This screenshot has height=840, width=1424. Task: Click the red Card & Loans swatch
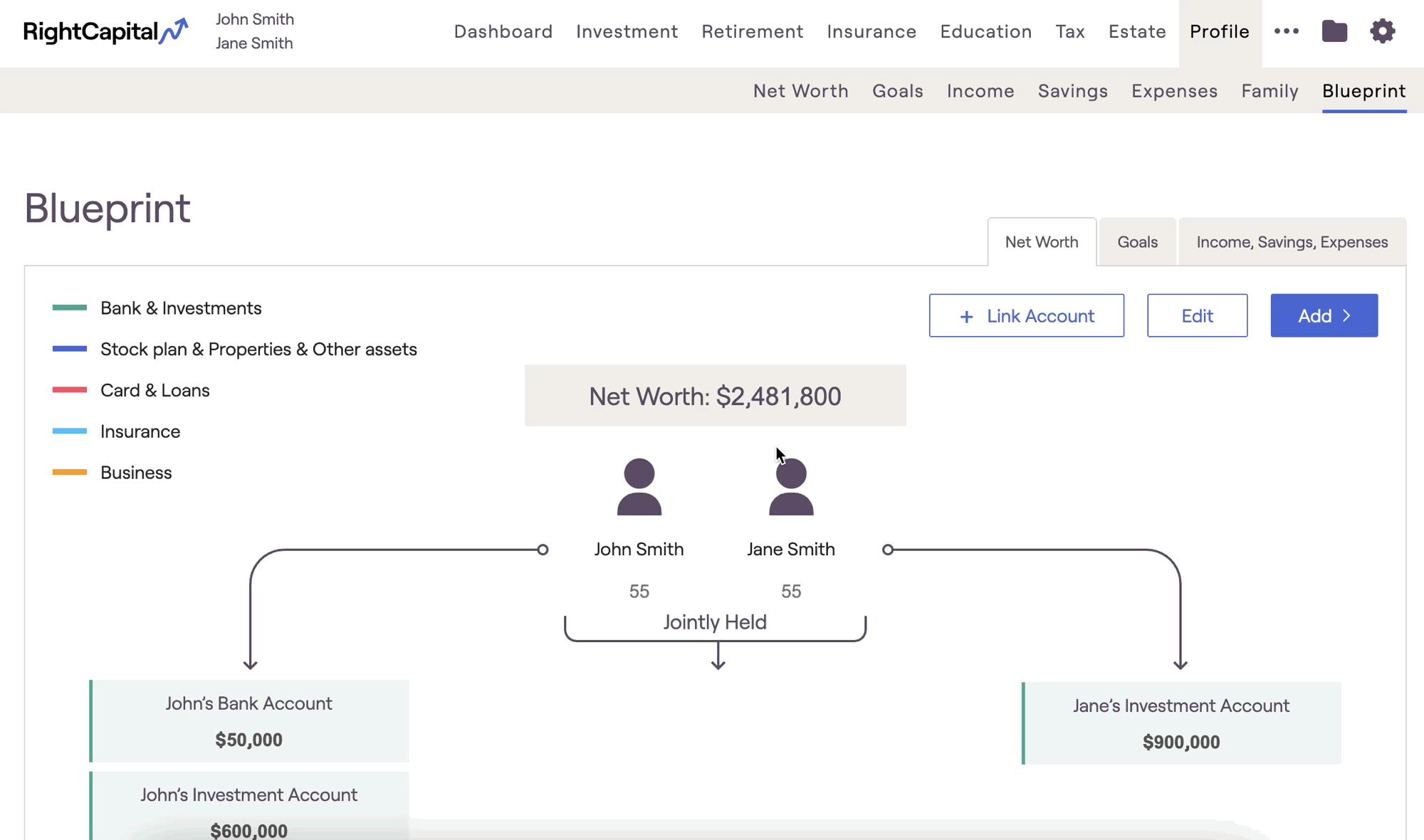tap(70, 390)
